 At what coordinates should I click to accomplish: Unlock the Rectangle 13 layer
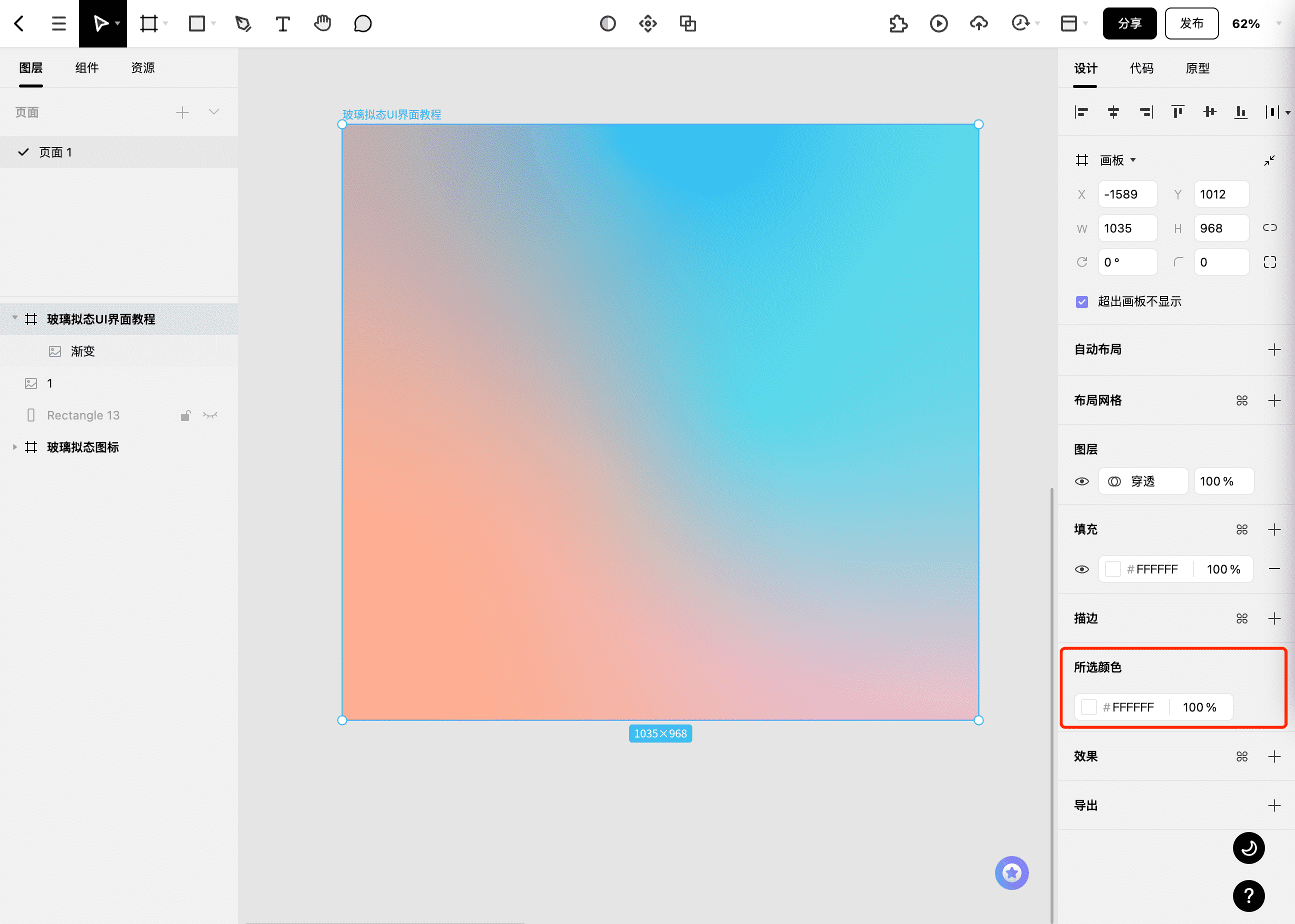[185, 415]
